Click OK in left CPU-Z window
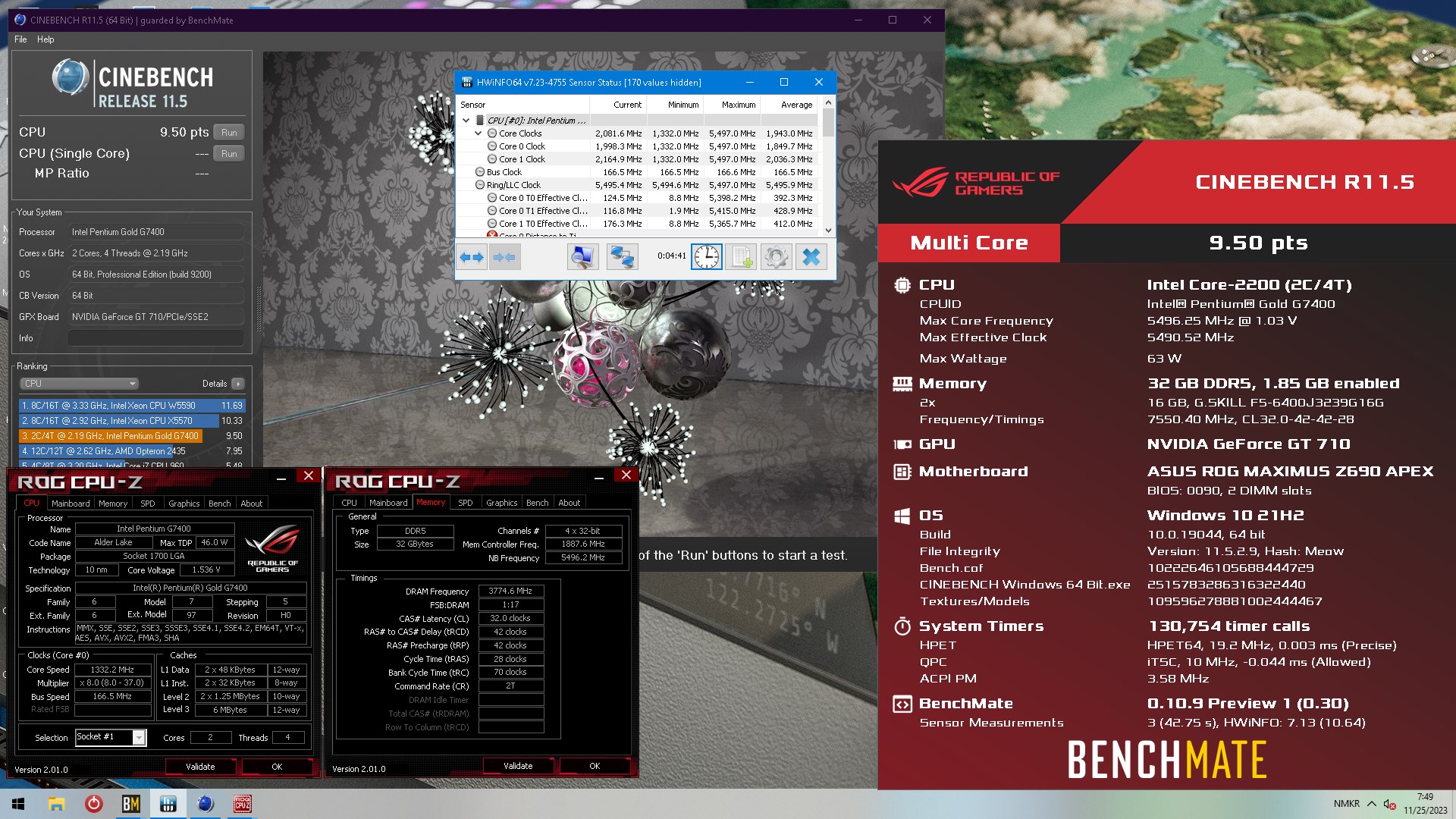 (277, 767)
